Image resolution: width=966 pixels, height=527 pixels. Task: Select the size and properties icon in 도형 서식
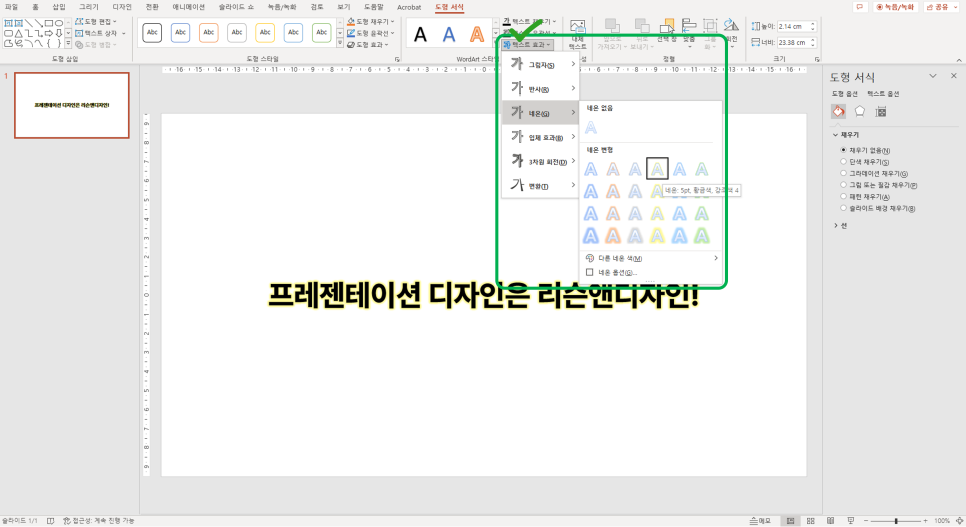881,112
